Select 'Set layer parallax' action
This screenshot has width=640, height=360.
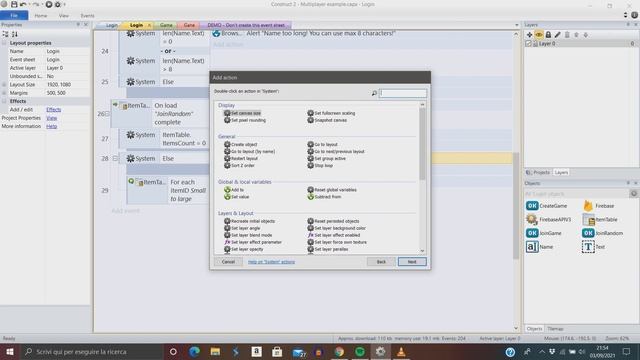tap(328, 249)
